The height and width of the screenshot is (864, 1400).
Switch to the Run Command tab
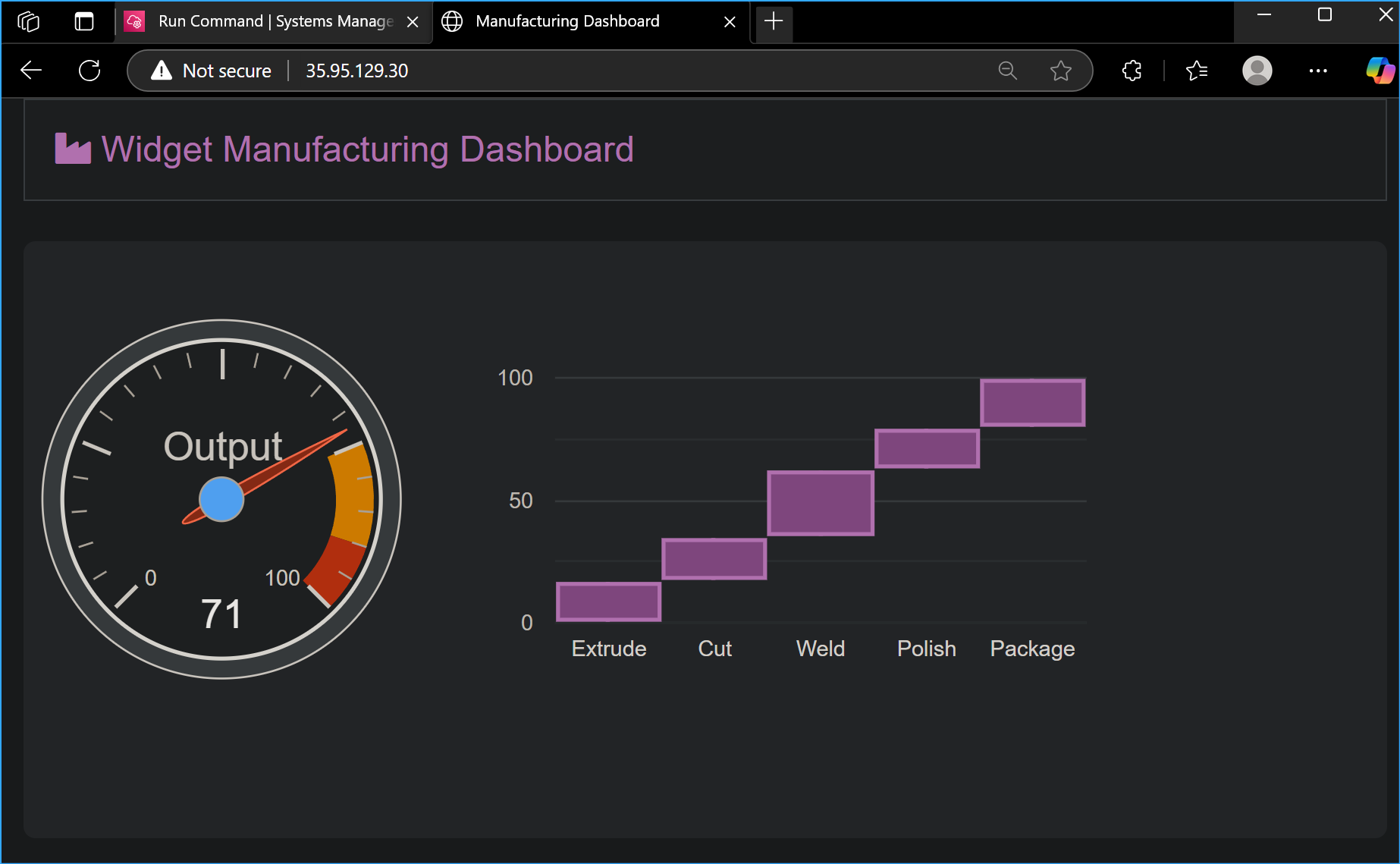[265, 21]
